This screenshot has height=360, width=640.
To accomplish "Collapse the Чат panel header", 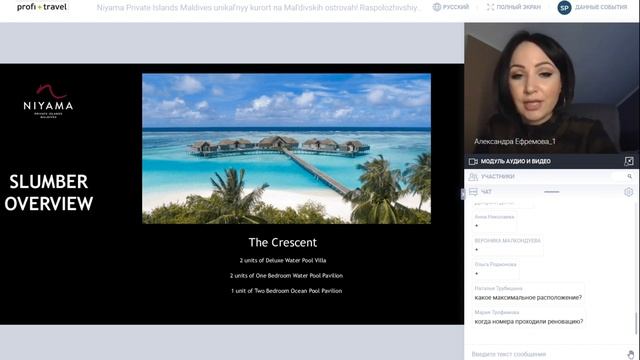I will [552, 191].
